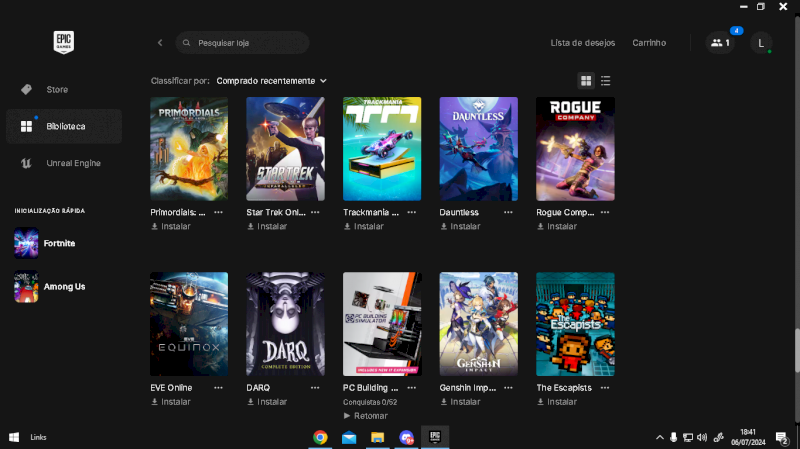
Task: Open the Rogue Company cover
Action: click(x=575, y=148)
